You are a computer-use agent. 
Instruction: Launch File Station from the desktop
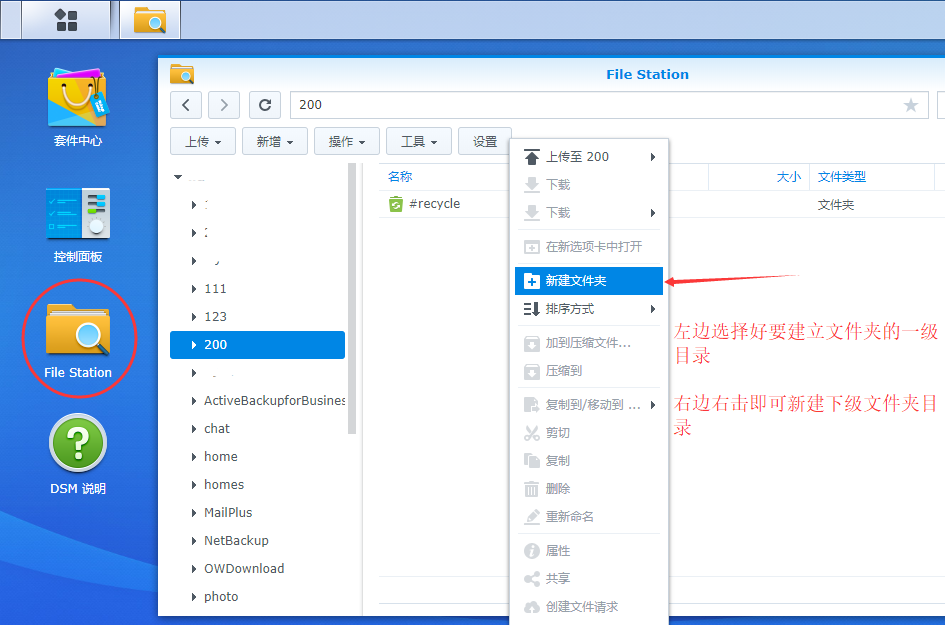78,339
